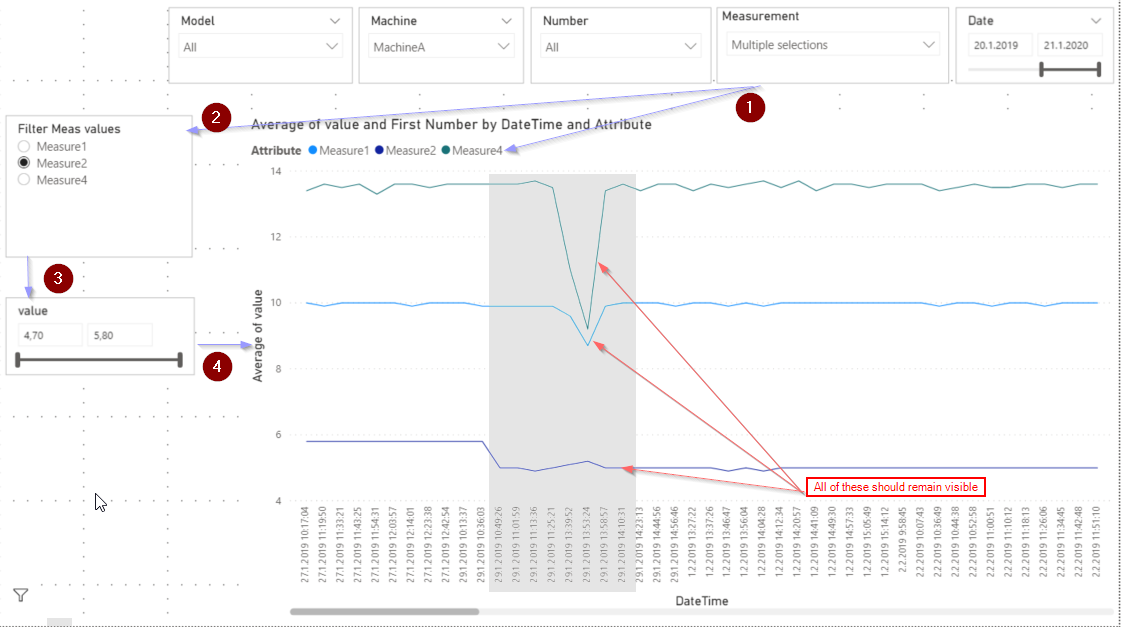Click the 'Filter Meas values' slicer title
The height and width of the screenshot is (627, 1122).
pyautogui.click(x=69, y=129)
